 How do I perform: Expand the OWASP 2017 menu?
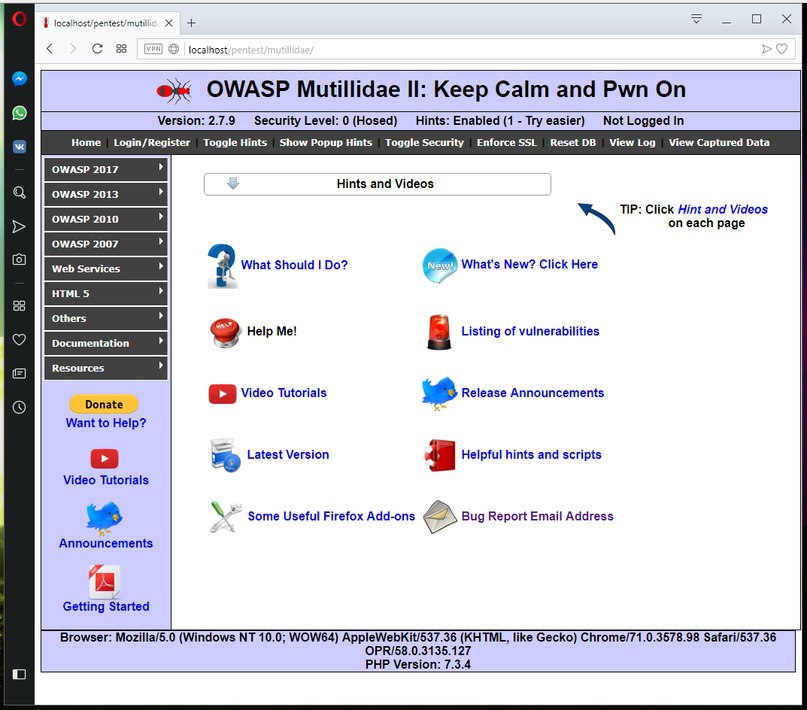click(106, 169)
